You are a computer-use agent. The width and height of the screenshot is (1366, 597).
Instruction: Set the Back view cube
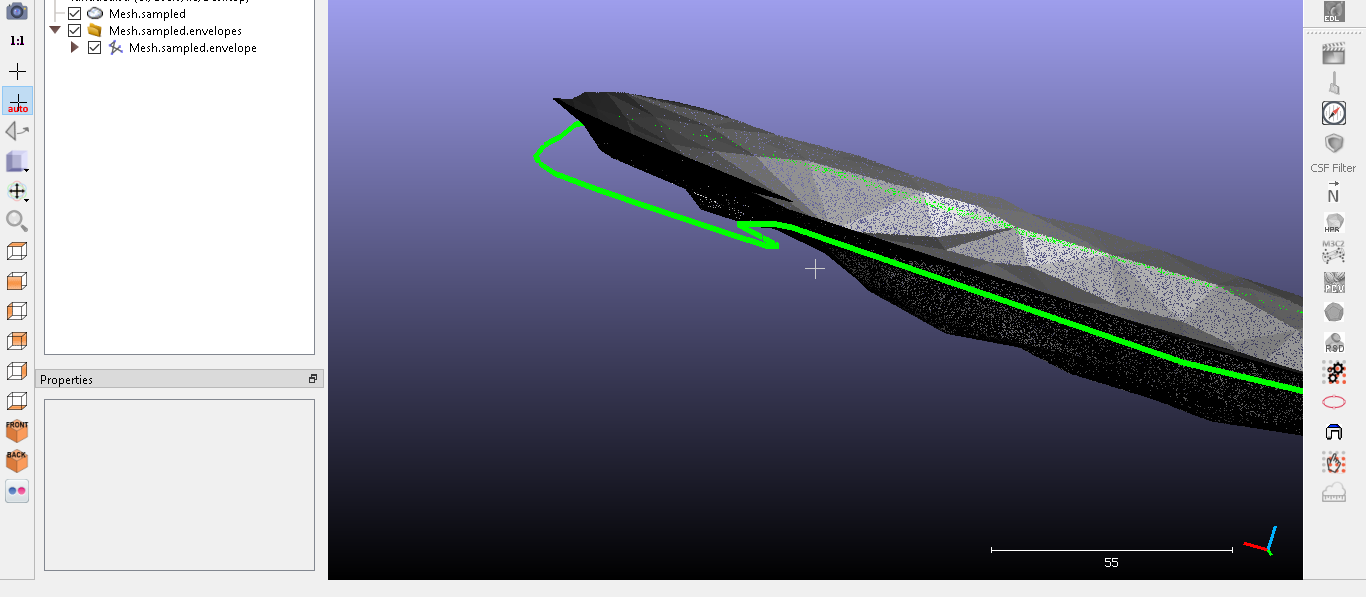click(17, 461)
